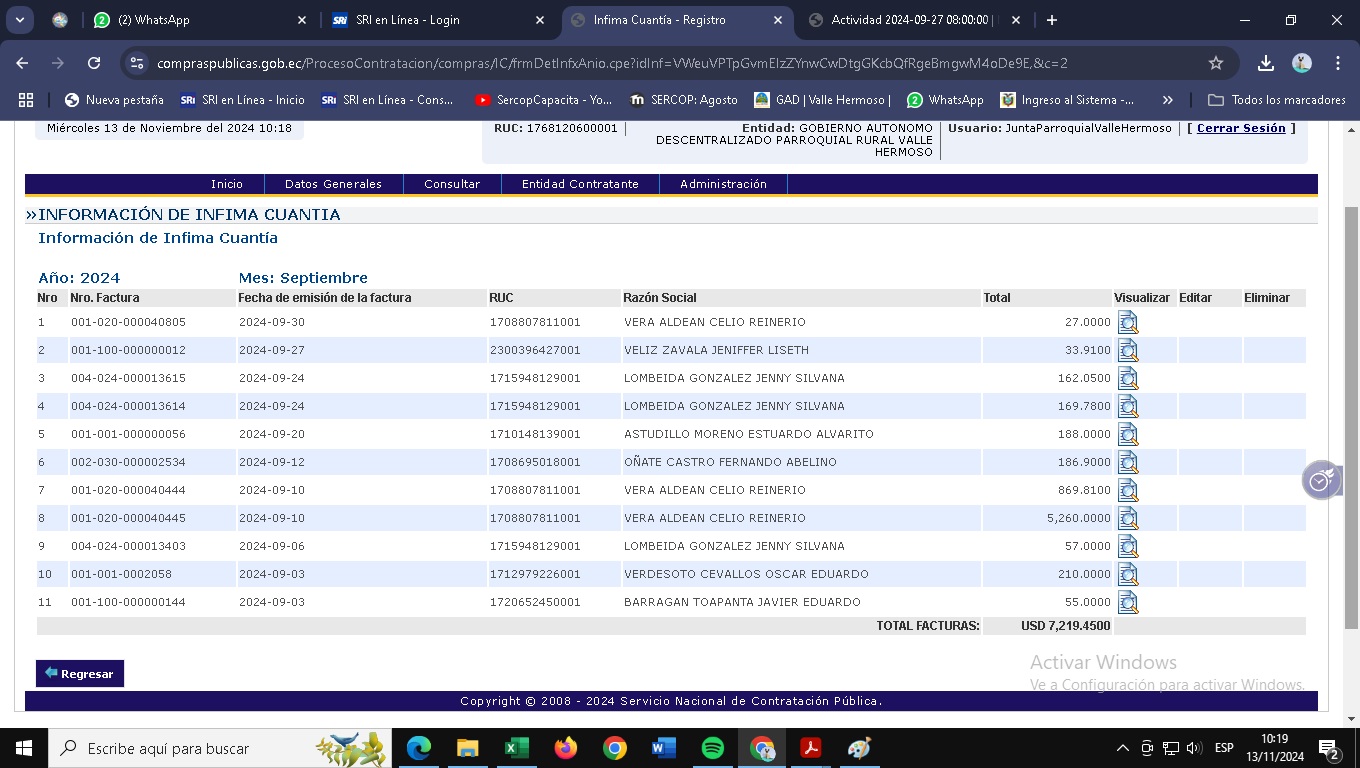
Task: Open the Consultar menu
Action: (x=452, y=184)
